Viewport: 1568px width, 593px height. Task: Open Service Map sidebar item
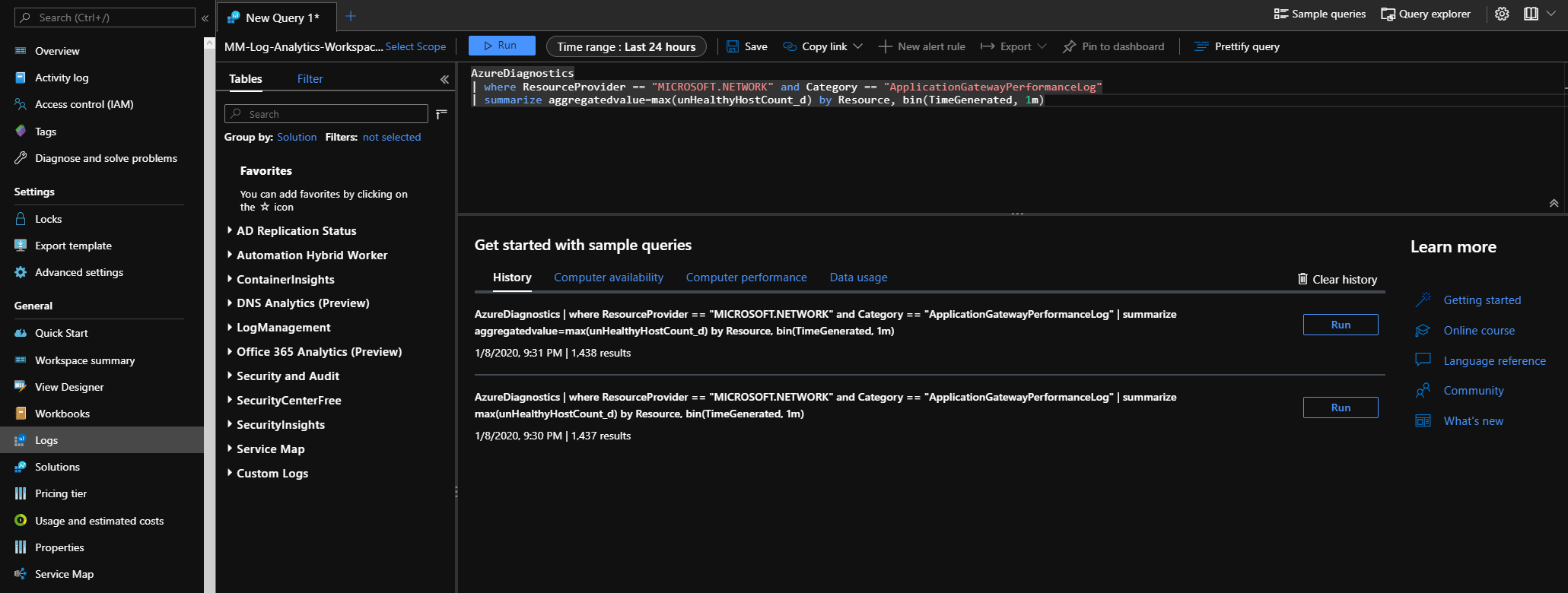point(64,574)
